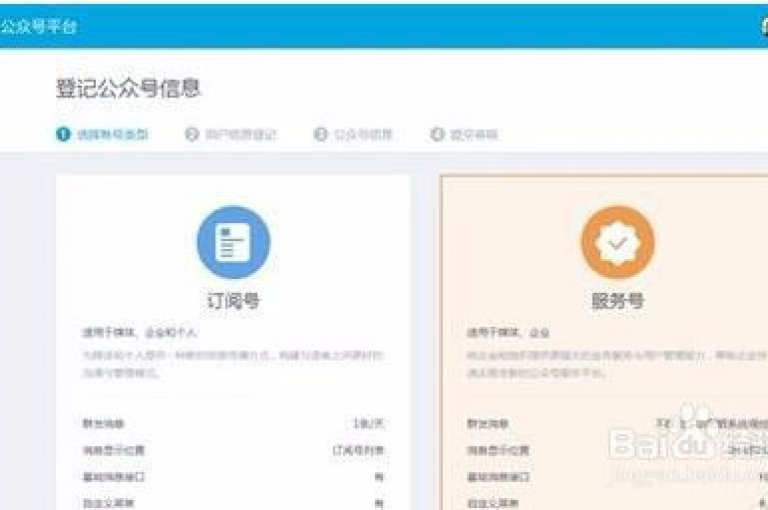Click the blue 订阅号 document icon
This screenshot has width=768, height=510.
(x=234, y=242)
